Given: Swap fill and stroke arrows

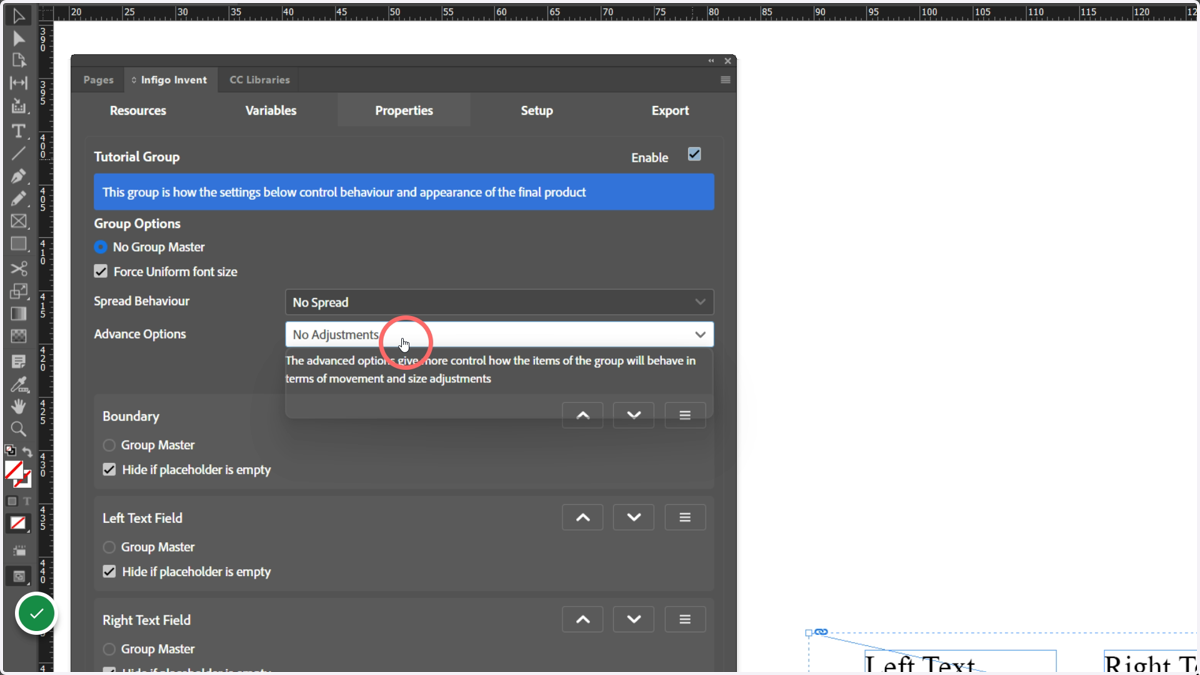Looking at the screenshot, I should click(x=27, y=451).
